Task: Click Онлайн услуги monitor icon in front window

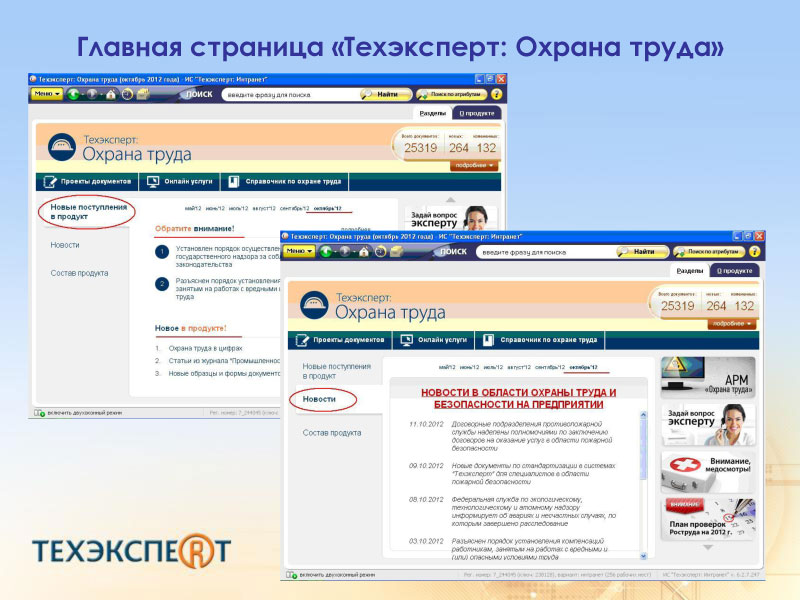Action: (407, 340)
